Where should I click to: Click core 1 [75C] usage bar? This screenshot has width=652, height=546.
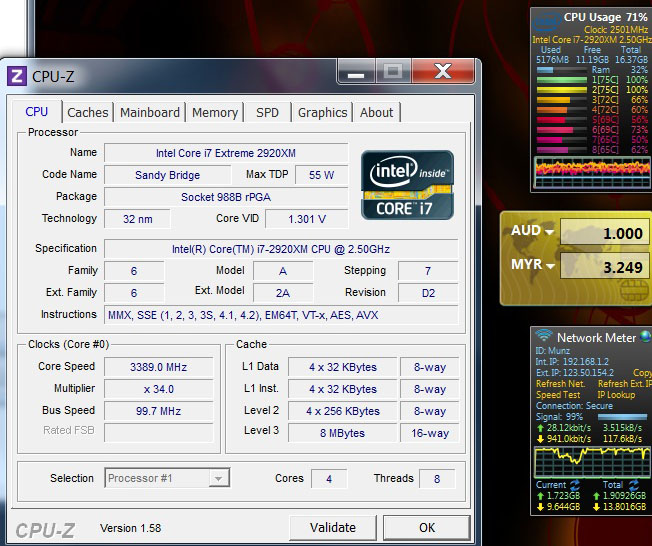[x=562, y=80]
